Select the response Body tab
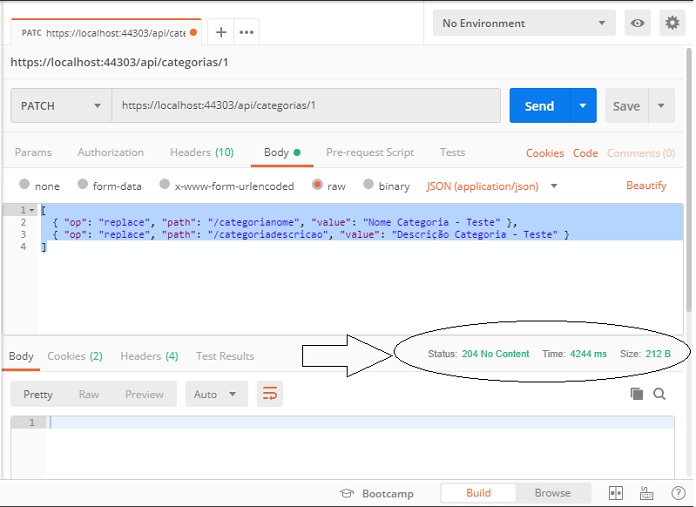 pos(21,356)
